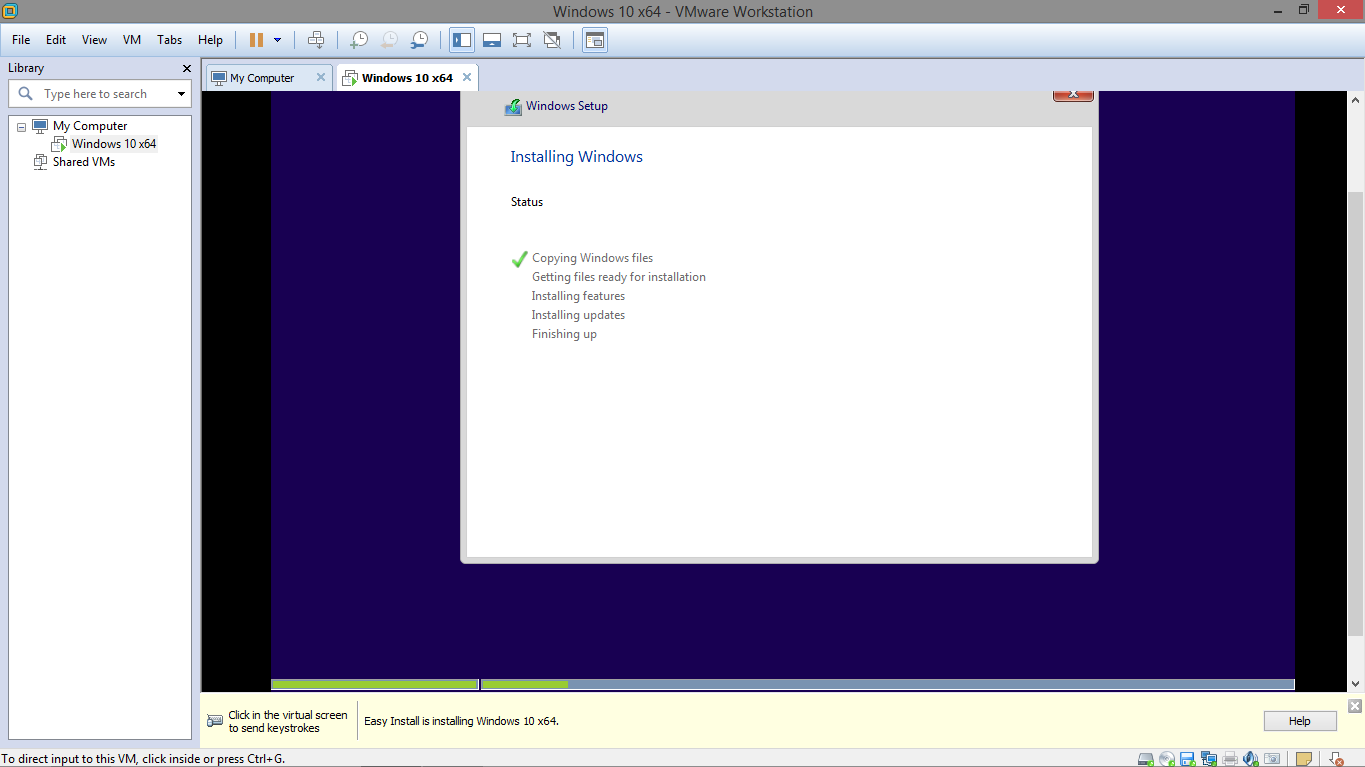This screenshot has height=767, width=1365.
Task: Click the sound card status icon
Action: pos(1251,759)
